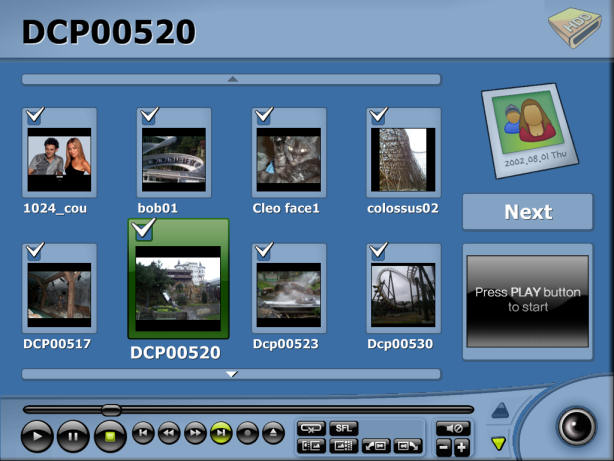
Task: Click the playback position slider knob
Action: click(x=111, y=410)
